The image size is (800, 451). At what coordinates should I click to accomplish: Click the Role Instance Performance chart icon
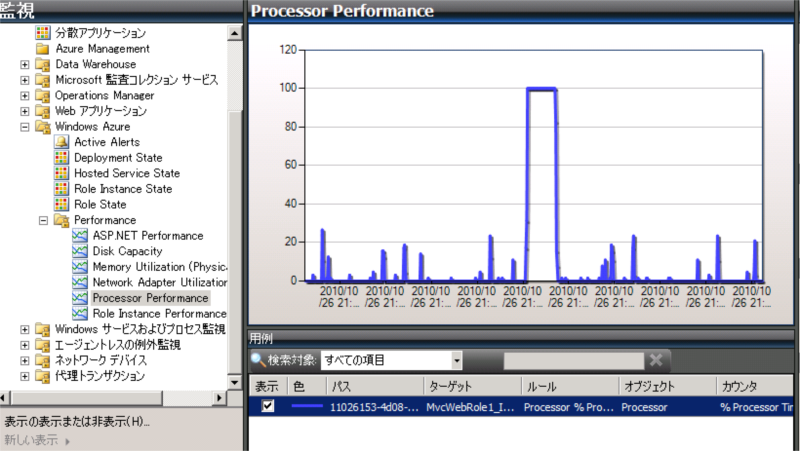80,313
